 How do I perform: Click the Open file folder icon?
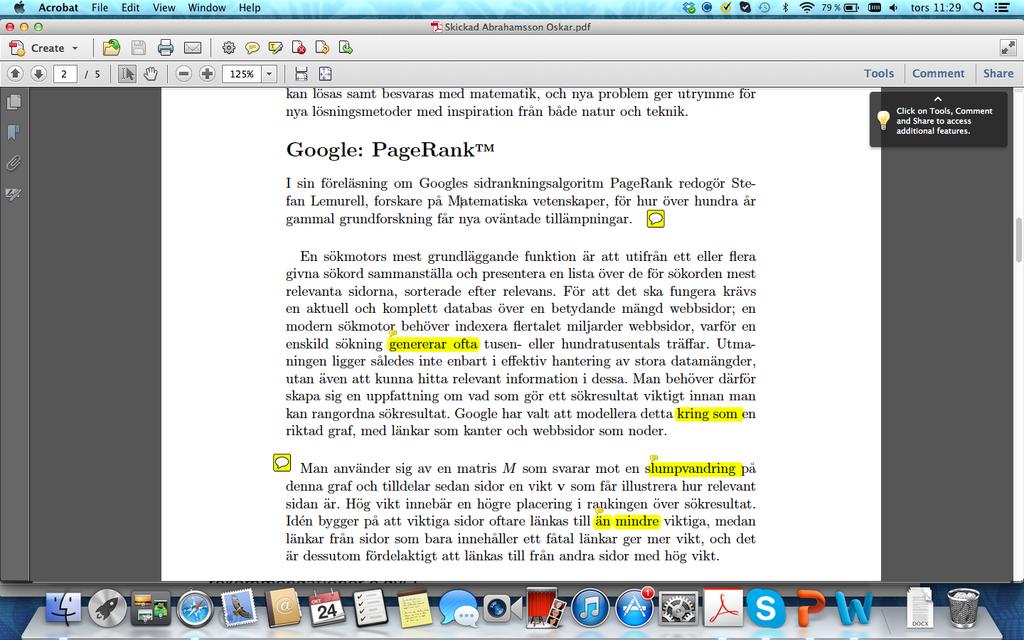click(x=112, y=48)
